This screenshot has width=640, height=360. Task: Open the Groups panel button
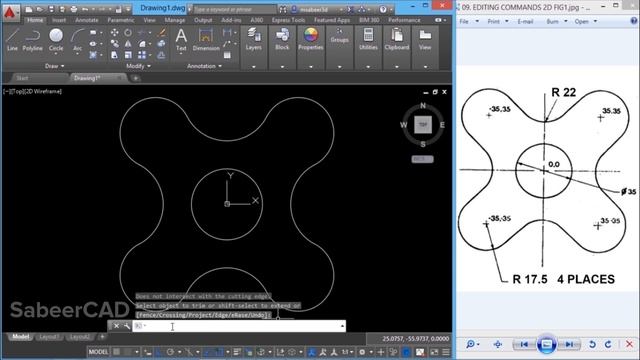pos(339,36)
